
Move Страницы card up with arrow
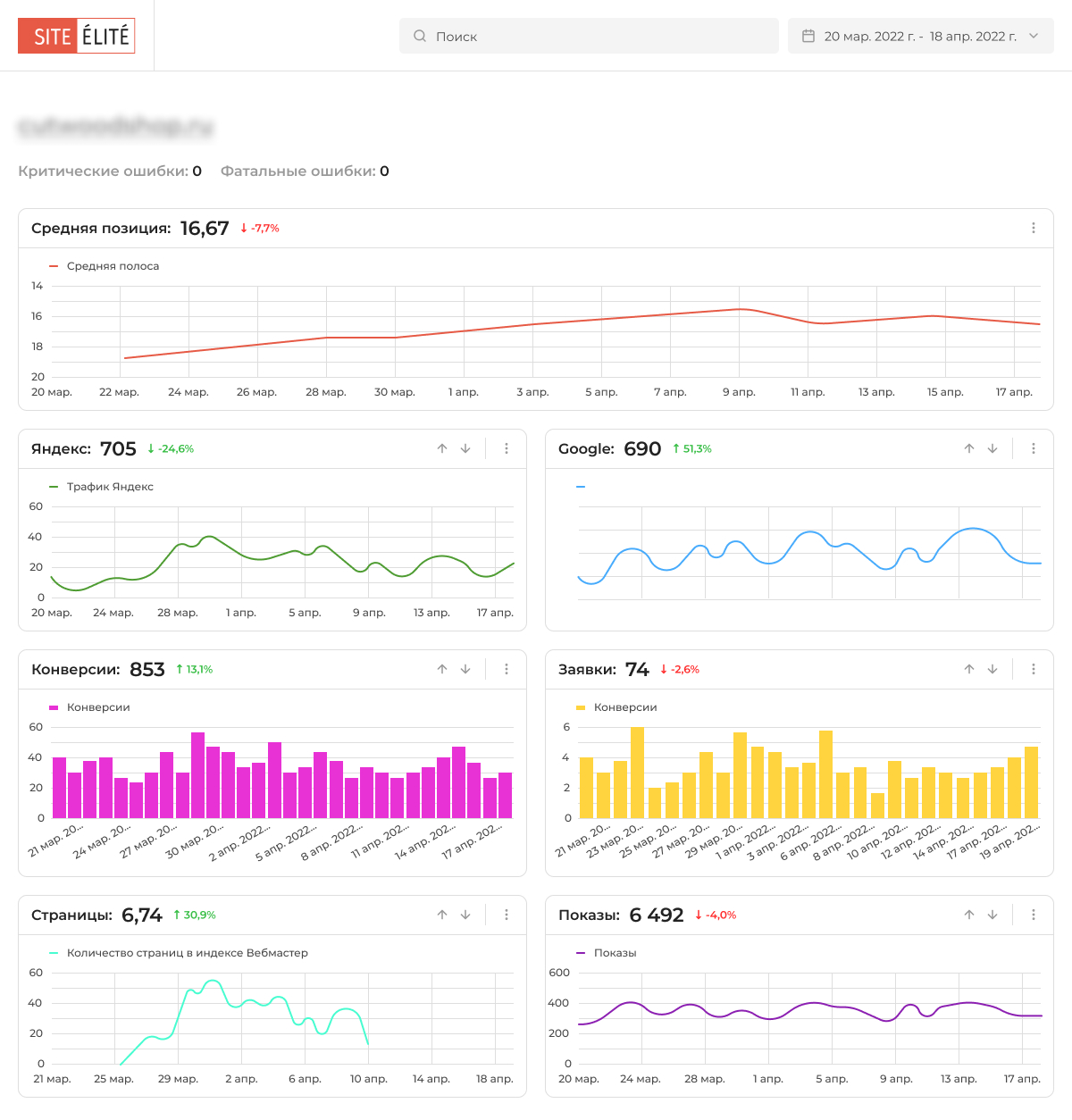[442, 915]
